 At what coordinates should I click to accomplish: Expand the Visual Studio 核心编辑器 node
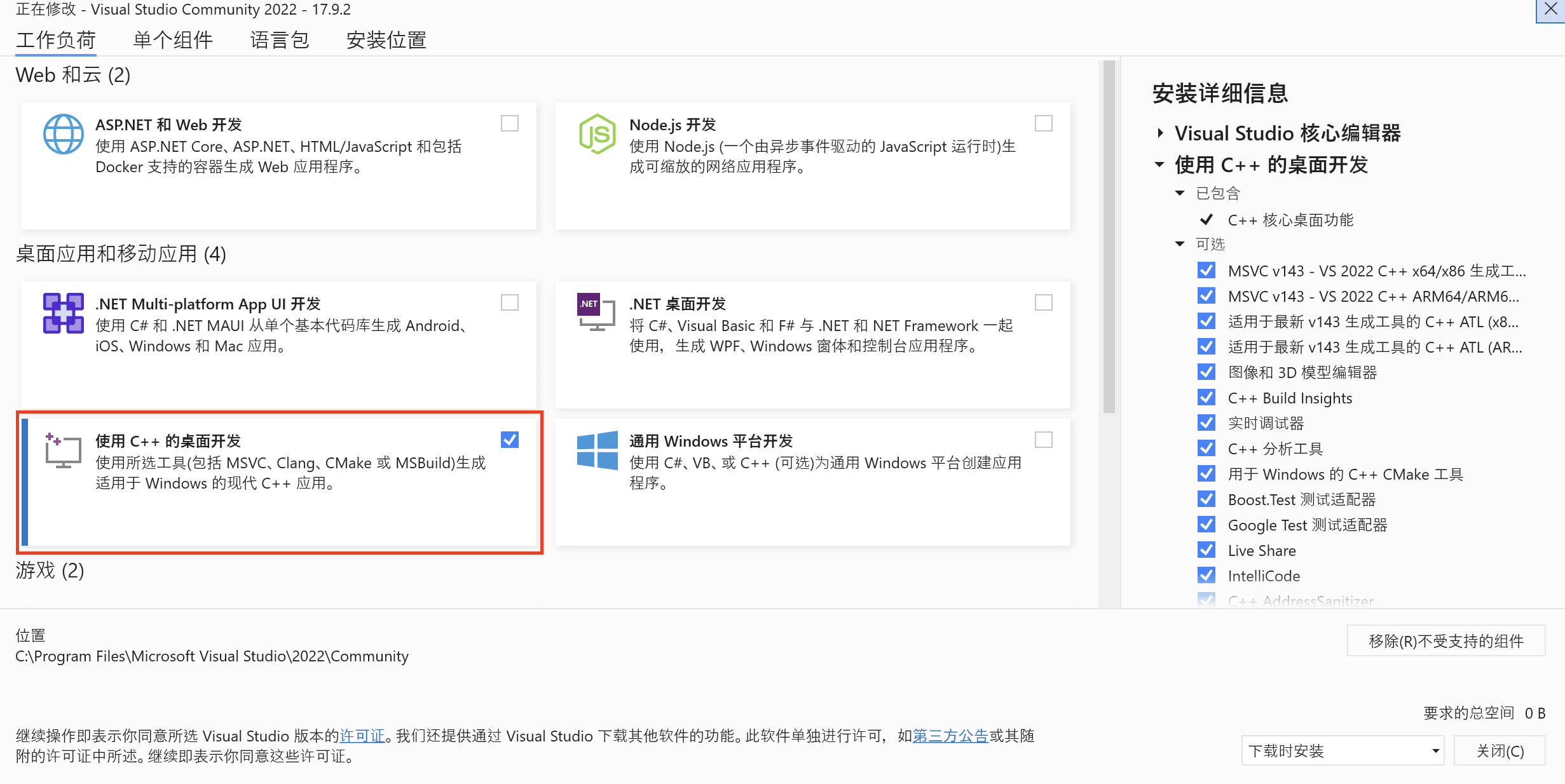click(1160, 133)
